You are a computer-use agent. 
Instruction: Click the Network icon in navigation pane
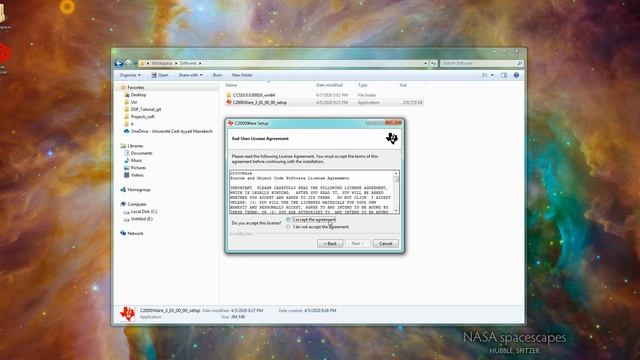[x=123, y=233]
